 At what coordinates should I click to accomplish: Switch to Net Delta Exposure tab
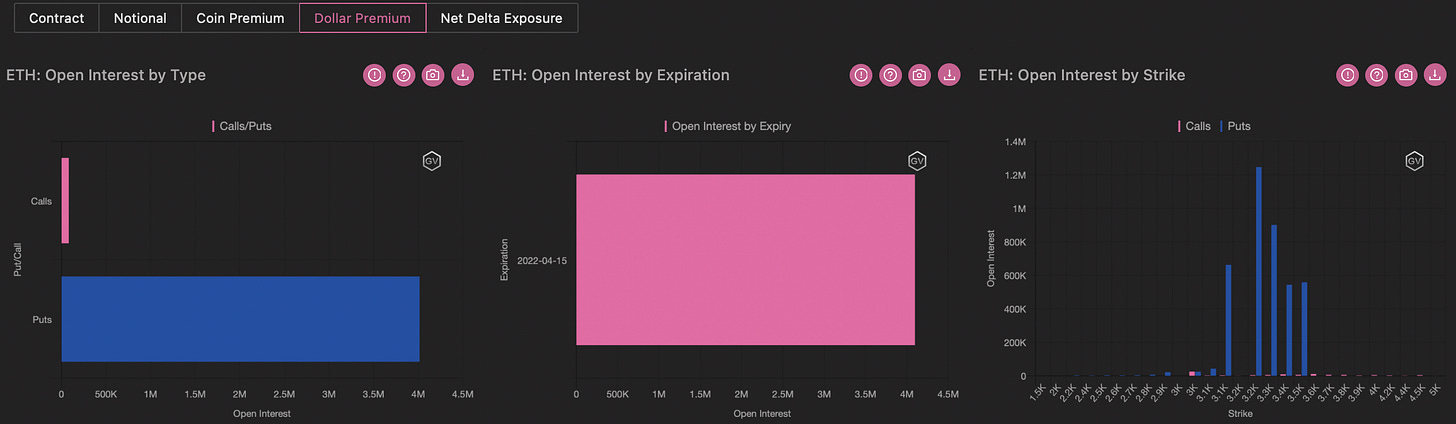coord(501,18)
